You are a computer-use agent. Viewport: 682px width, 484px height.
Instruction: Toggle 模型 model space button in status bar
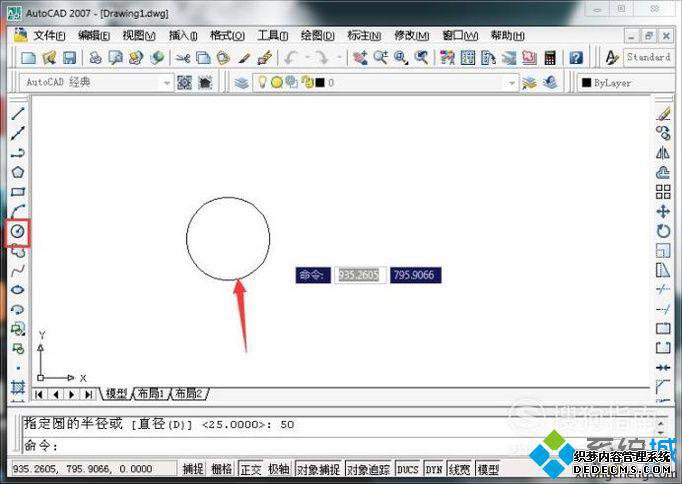coord(488,469)
